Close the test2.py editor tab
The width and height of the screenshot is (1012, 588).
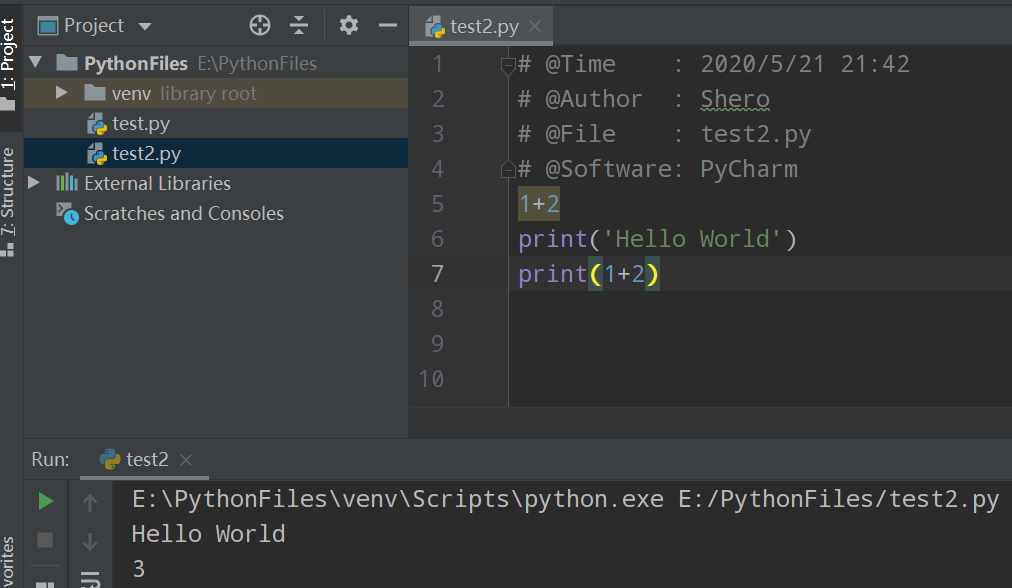[534, 26]
